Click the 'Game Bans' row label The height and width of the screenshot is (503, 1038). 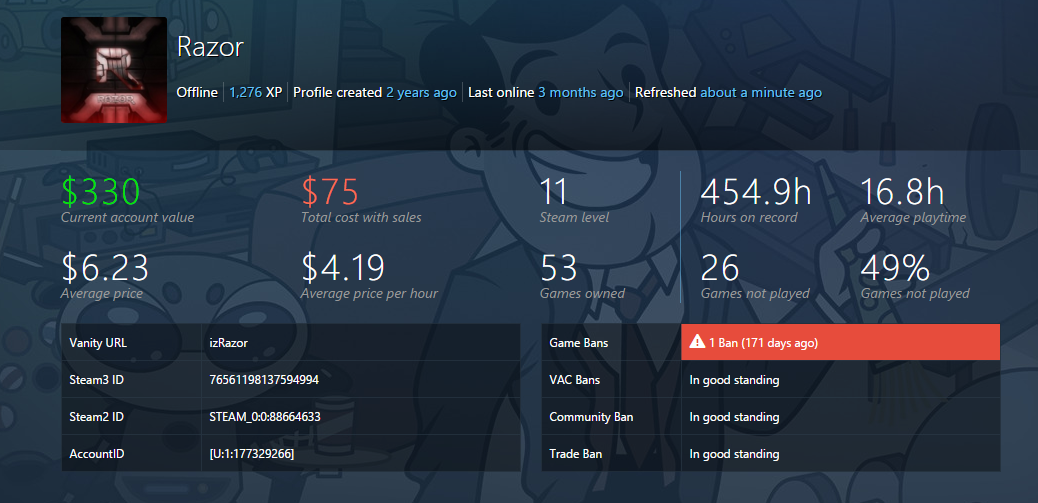click(x=579, y=343)
